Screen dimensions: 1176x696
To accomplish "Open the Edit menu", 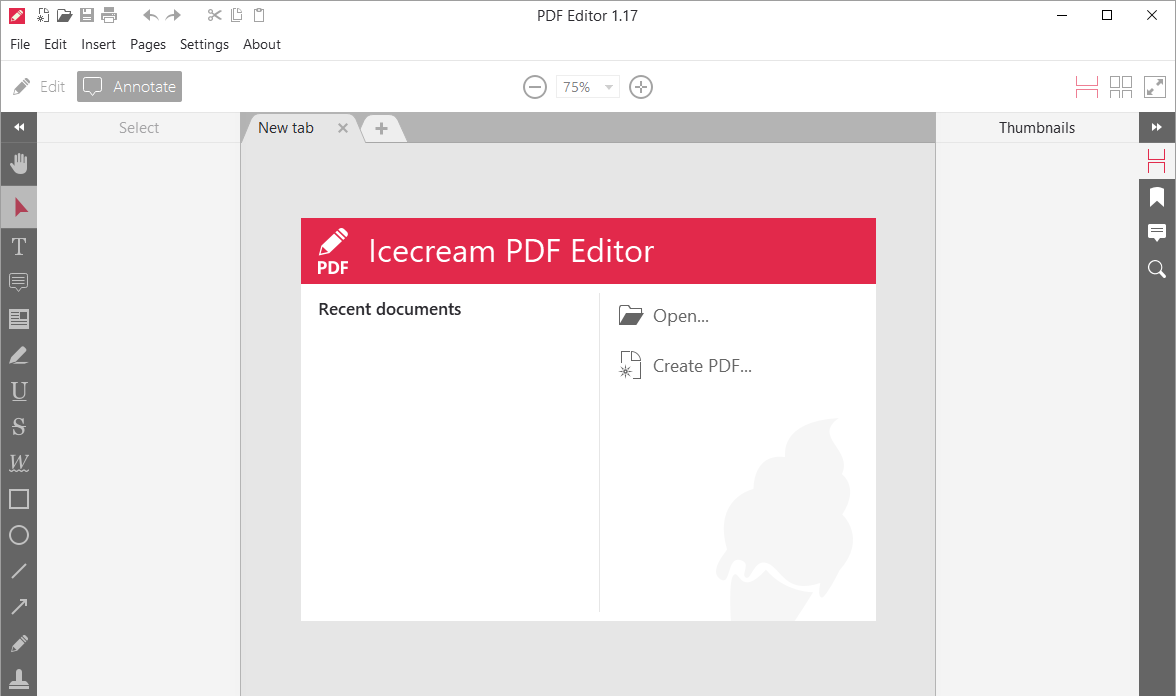I will point(56,44).
